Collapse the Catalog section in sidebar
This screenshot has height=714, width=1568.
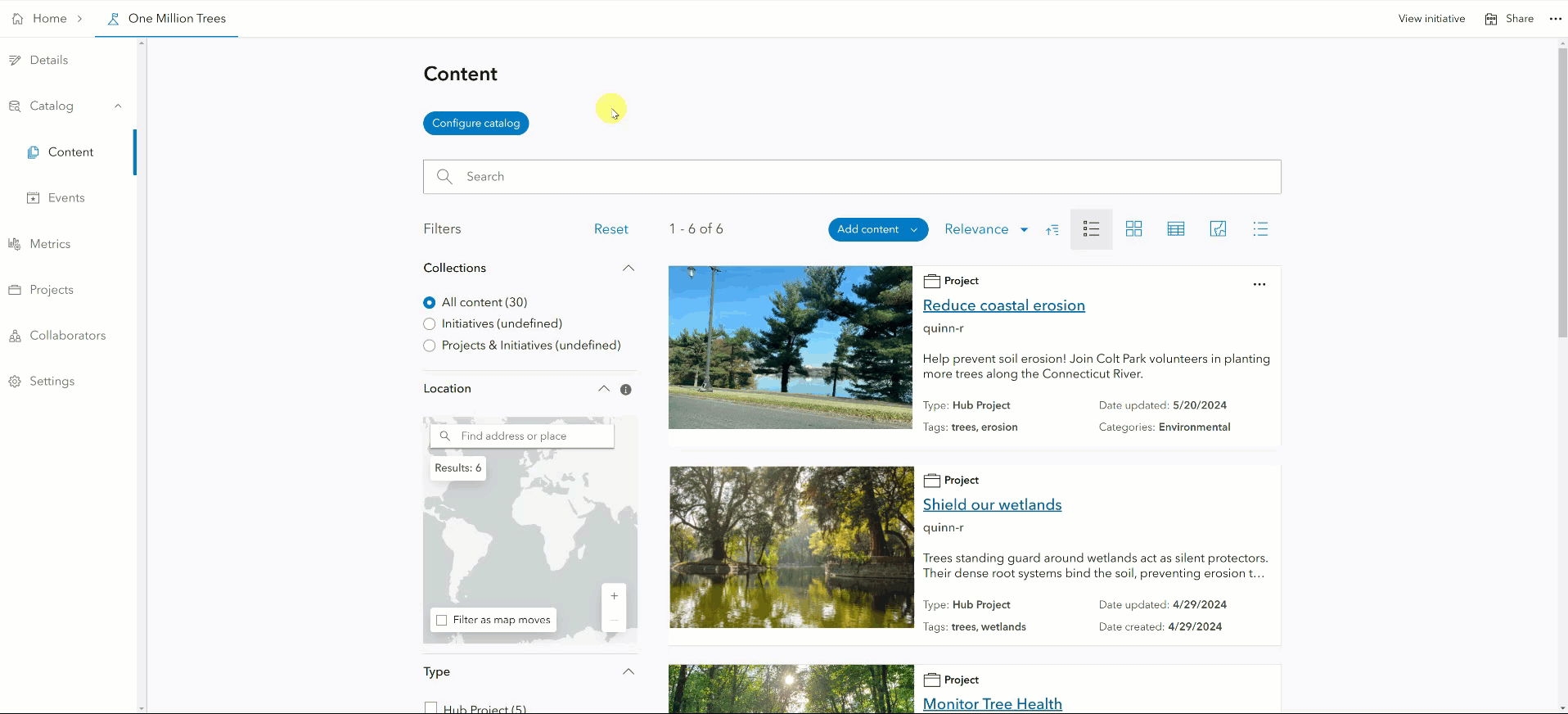pyautogui.click(x=118, y=106)
